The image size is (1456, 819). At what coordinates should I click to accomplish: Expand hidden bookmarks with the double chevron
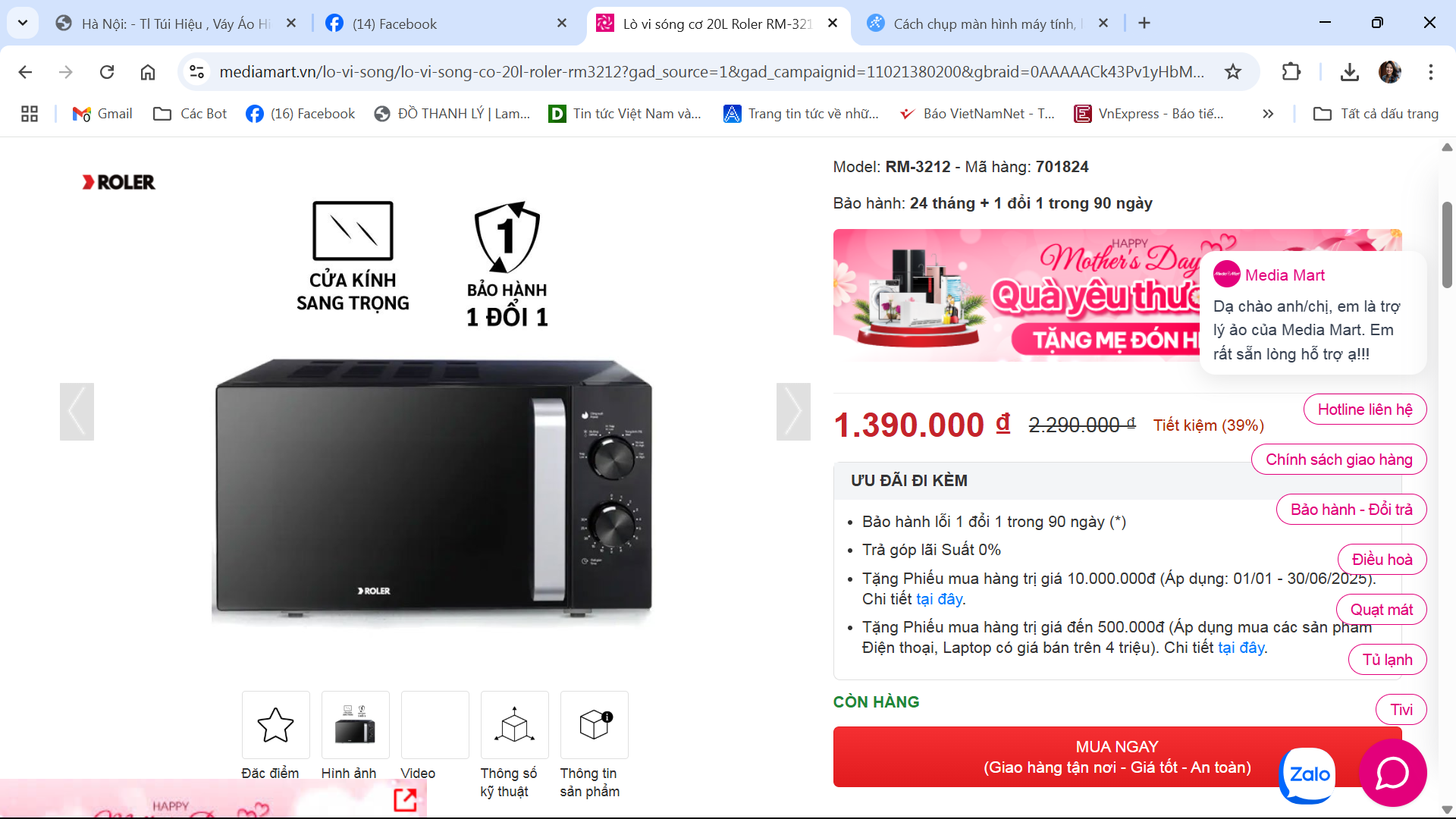(x=1268, y=114)
